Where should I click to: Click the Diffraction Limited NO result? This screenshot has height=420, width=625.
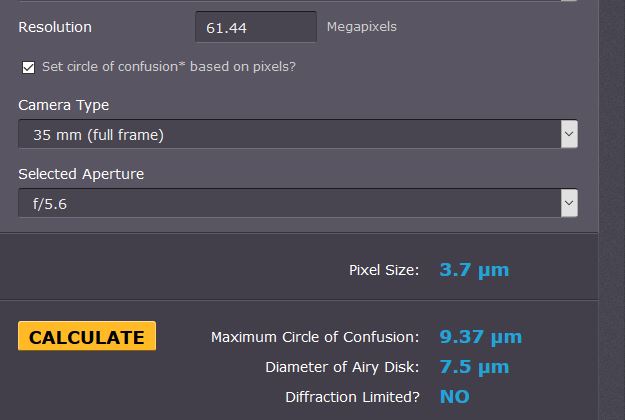coord(454,397)
